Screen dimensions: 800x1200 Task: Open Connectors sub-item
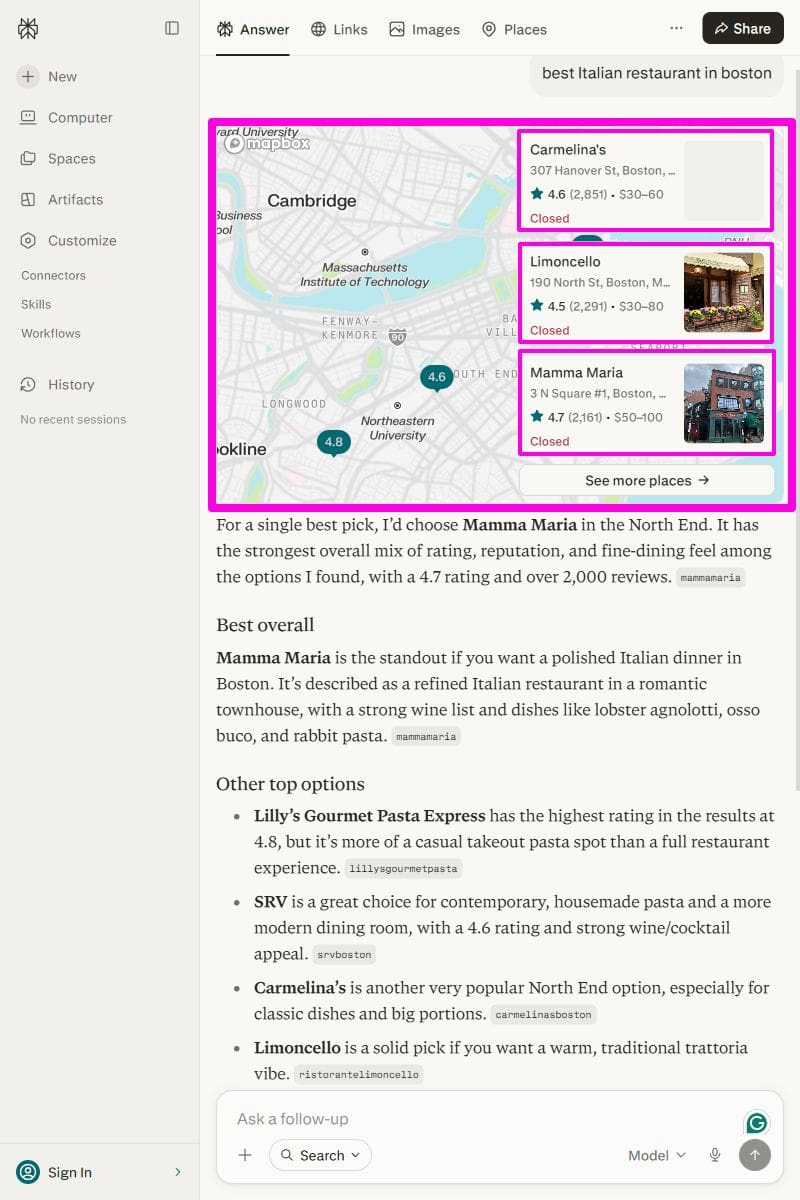pos(53,275)
